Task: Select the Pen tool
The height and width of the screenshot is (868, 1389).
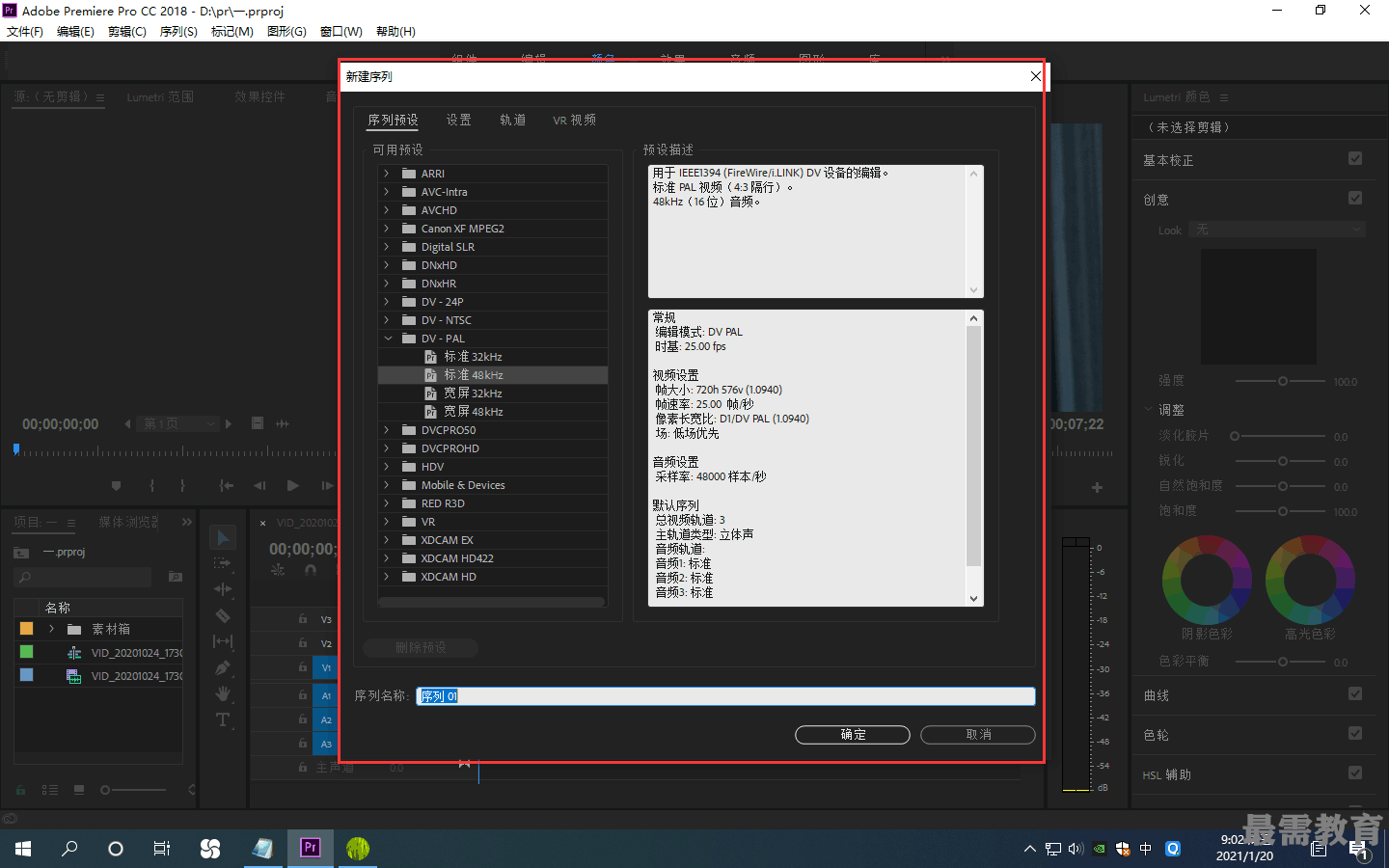Action: coord(223,667)
